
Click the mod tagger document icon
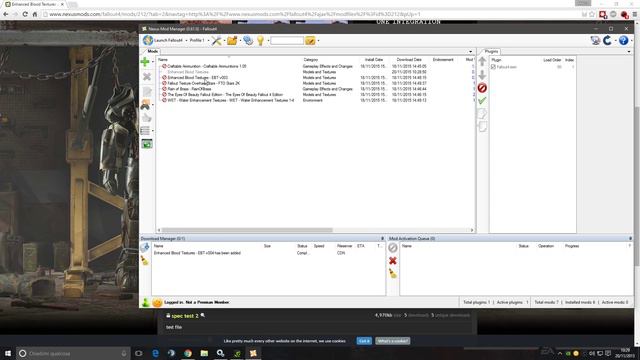pos(147,91)
